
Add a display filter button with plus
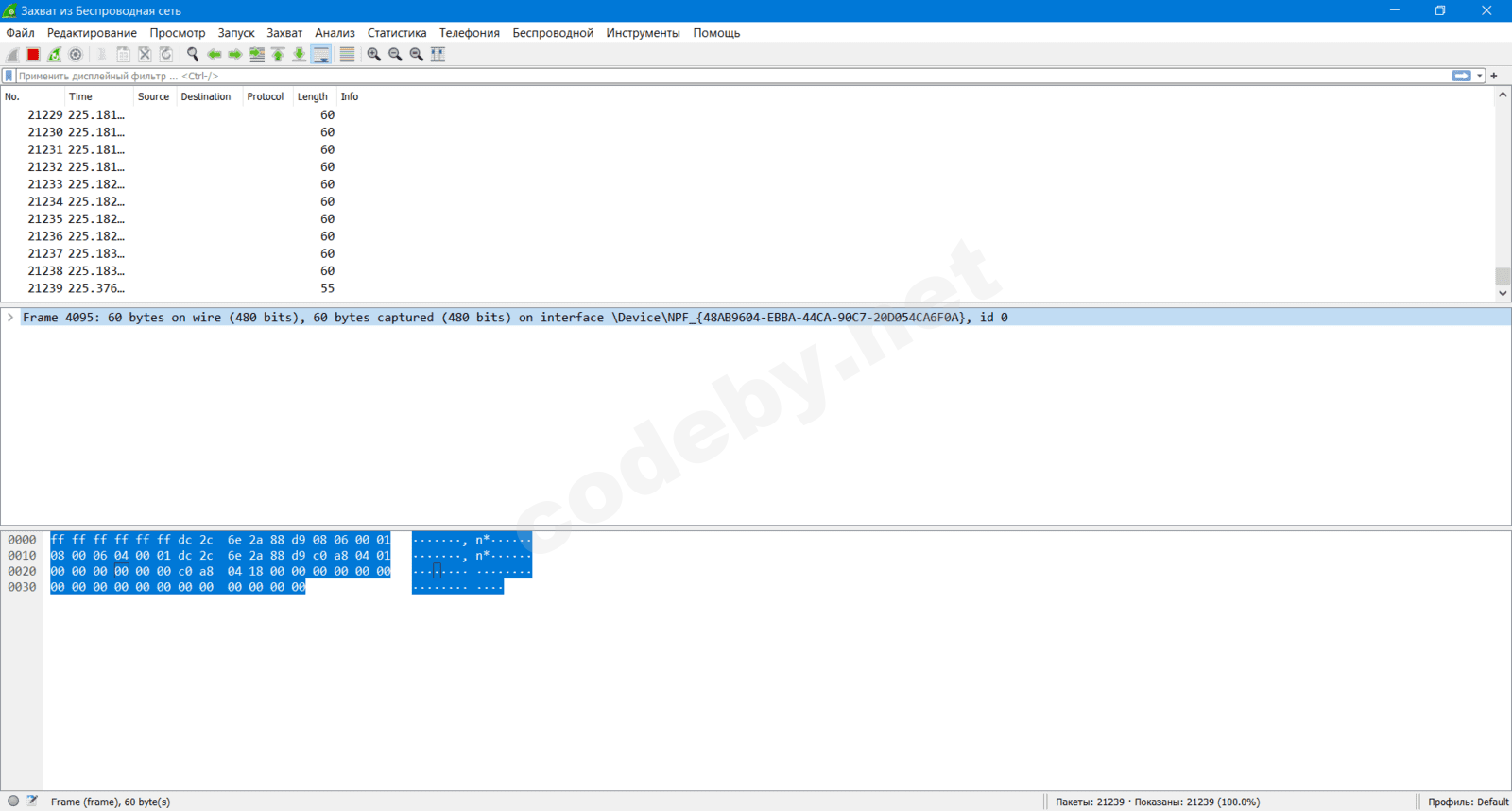point(1494,76)
